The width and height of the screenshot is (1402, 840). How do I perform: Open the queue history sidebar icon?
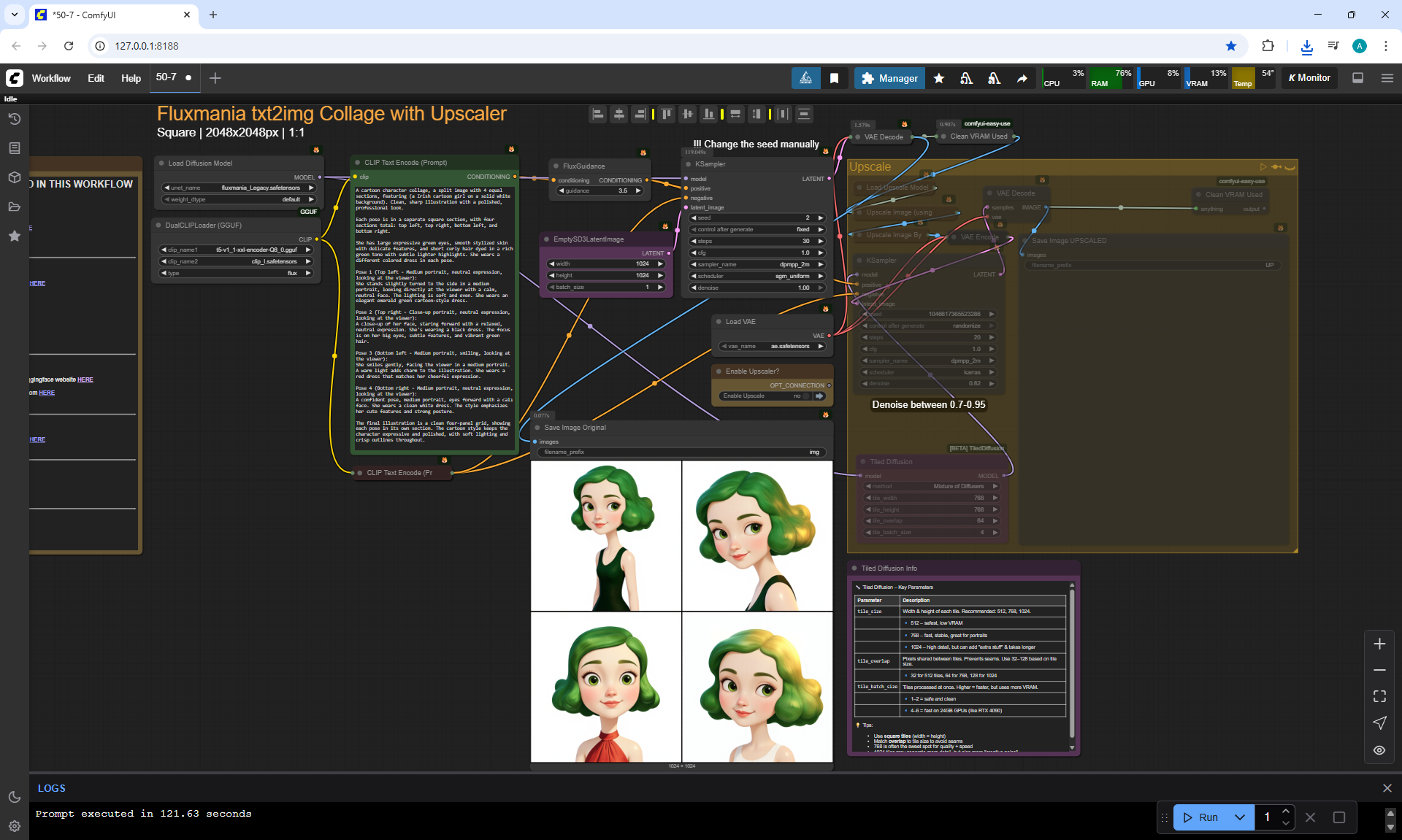click(14, 119)
